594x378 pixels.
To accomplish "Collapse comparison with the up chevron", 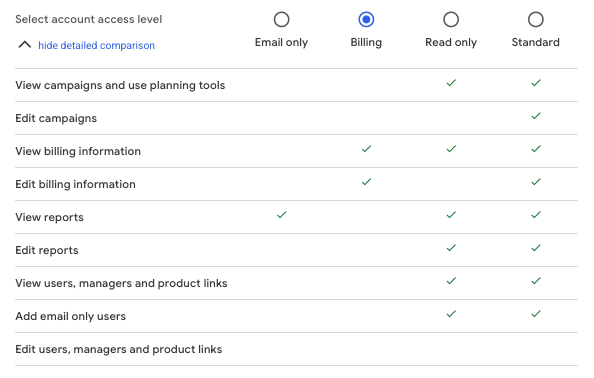I will pos(25,45).
